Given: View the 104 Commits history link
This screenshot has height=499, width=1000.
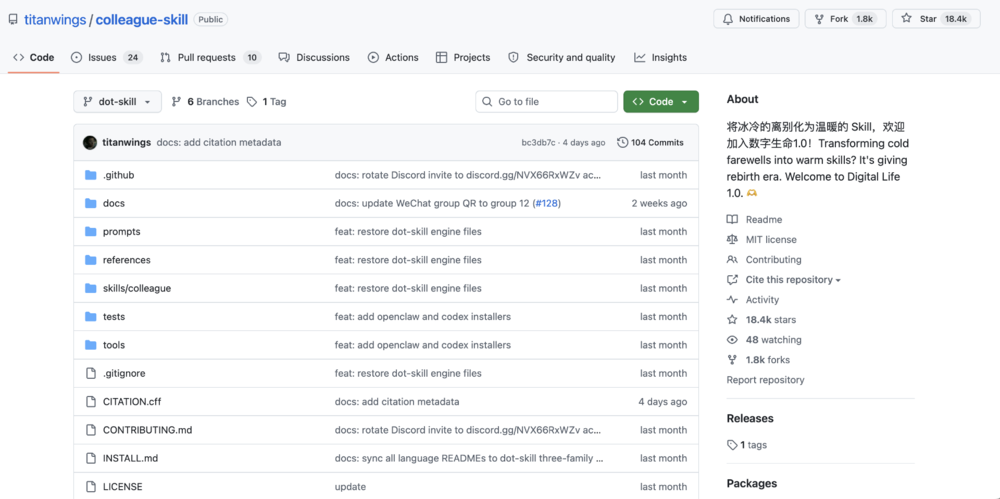Looking at the screenshot, I should tap(651, 142).
